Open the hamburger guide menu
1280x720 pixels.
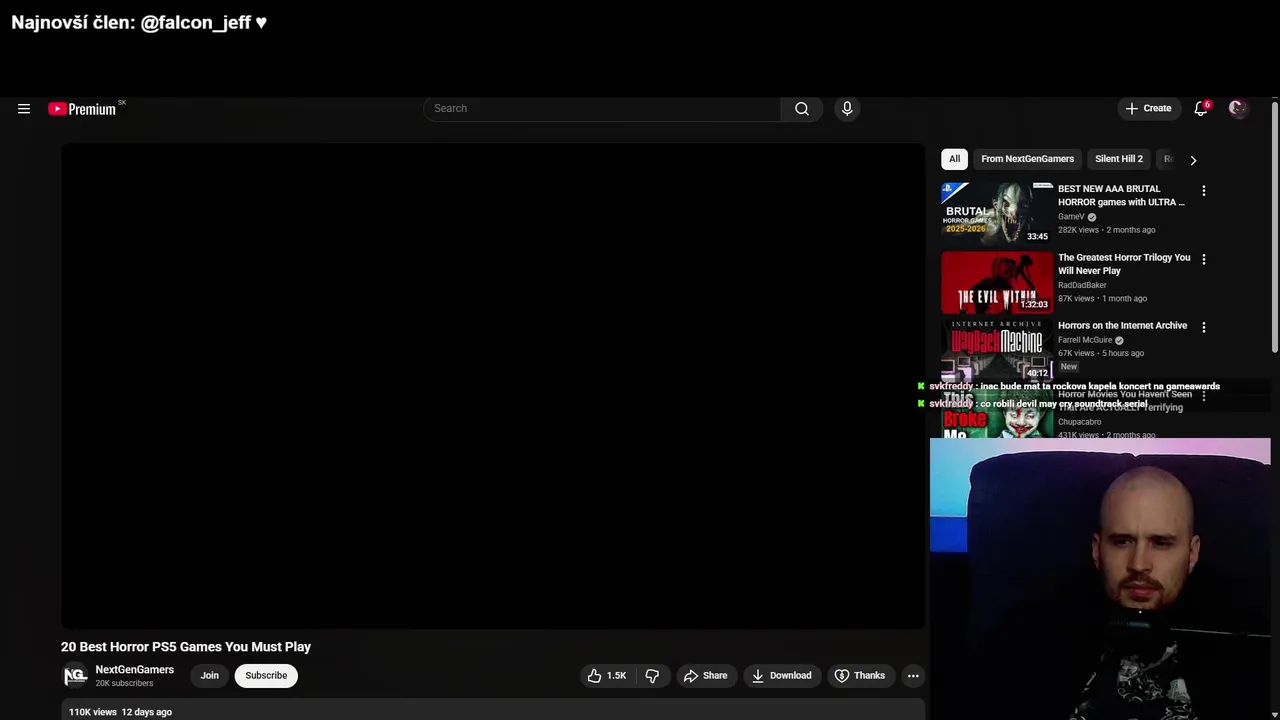coord(24,109)
